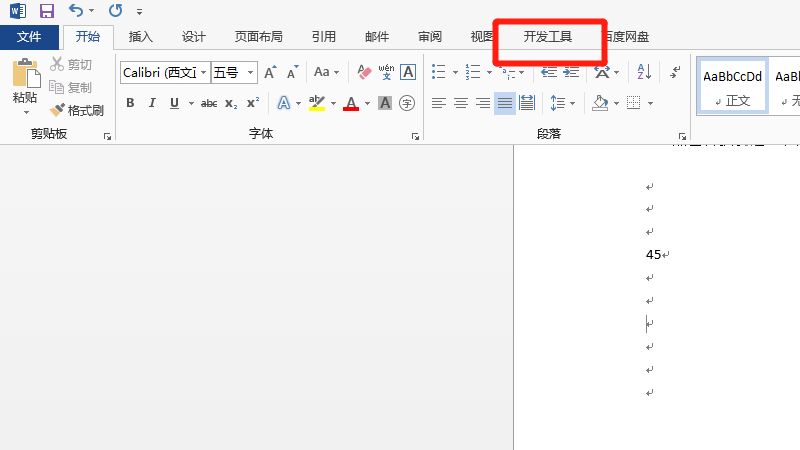Apply the red font color swatch
Image resolution: width=800 pixels, height=450 pixels.
(350, 103)
